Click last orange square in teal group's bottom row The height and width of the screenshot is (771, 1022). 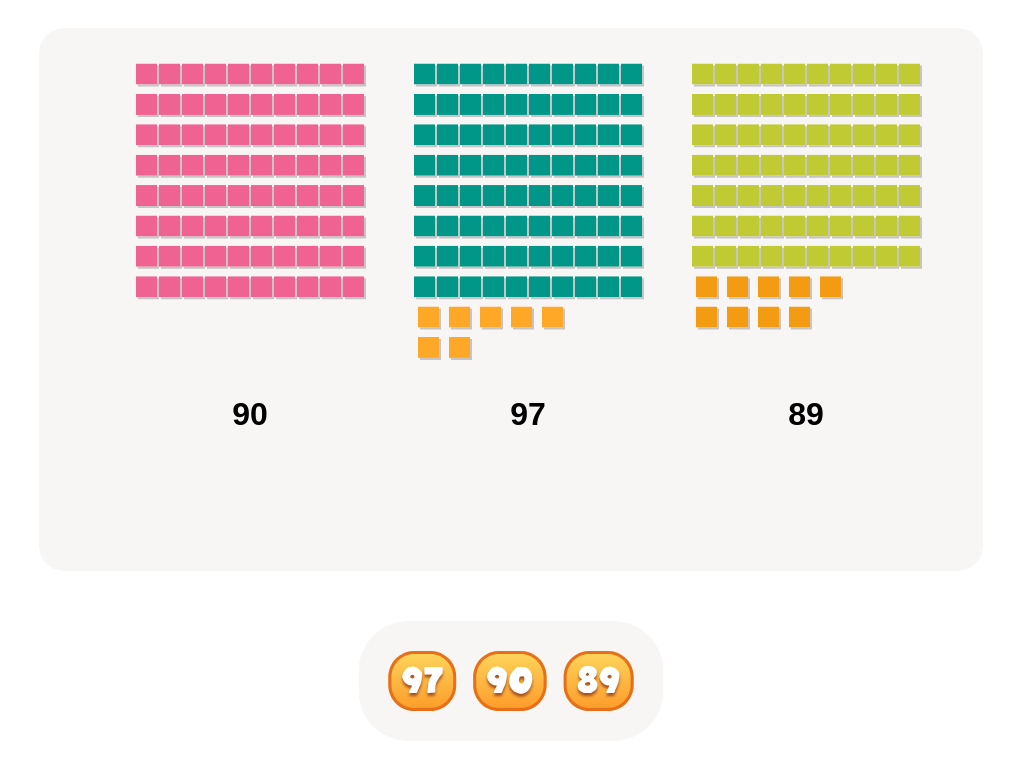[x=460, y=348]
